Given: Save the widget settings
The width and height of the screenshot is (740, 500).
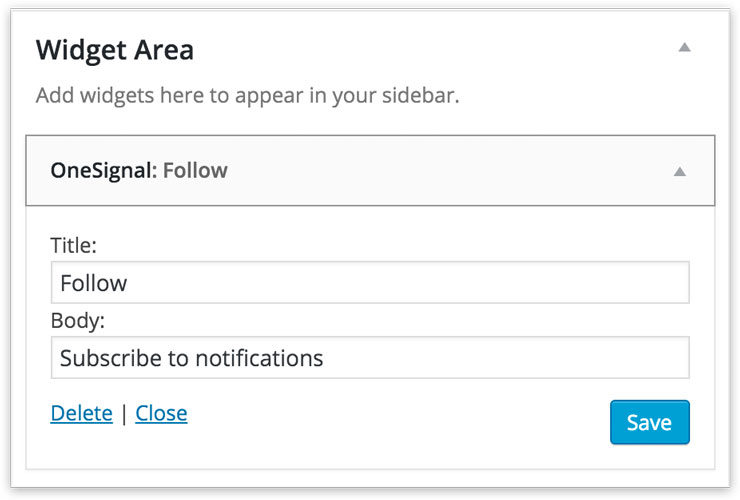Looking at the screenshot, I should click(x=649, y=422).
